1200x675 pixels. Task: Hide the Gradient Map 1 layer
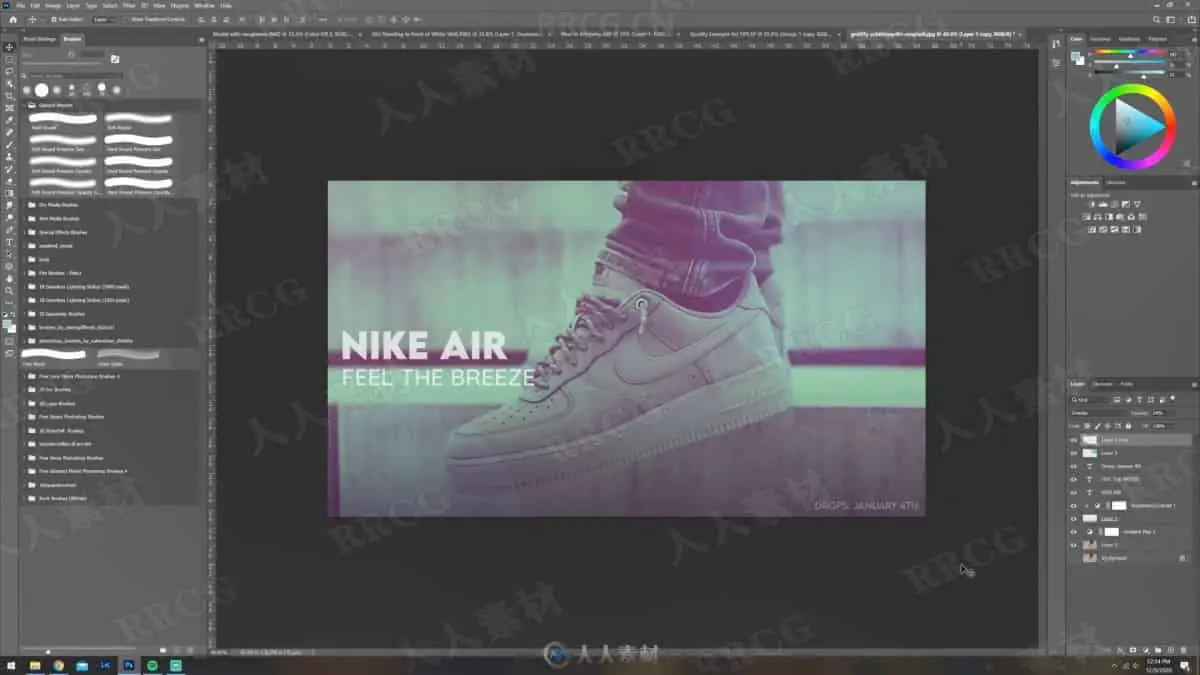point(1073,532)
